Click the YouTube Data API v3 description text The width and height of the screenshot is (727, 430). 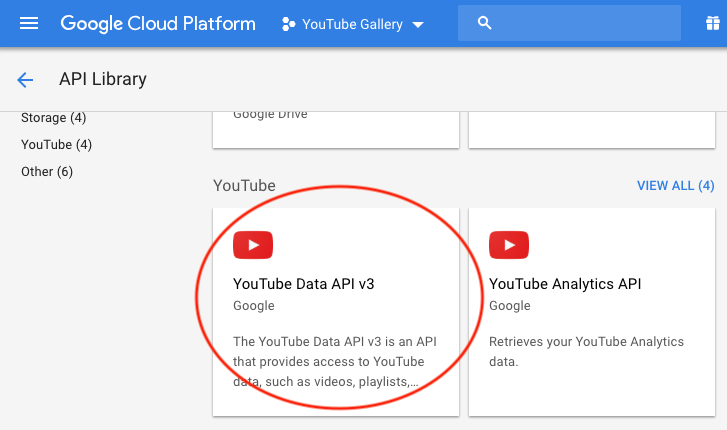[334, 360]
